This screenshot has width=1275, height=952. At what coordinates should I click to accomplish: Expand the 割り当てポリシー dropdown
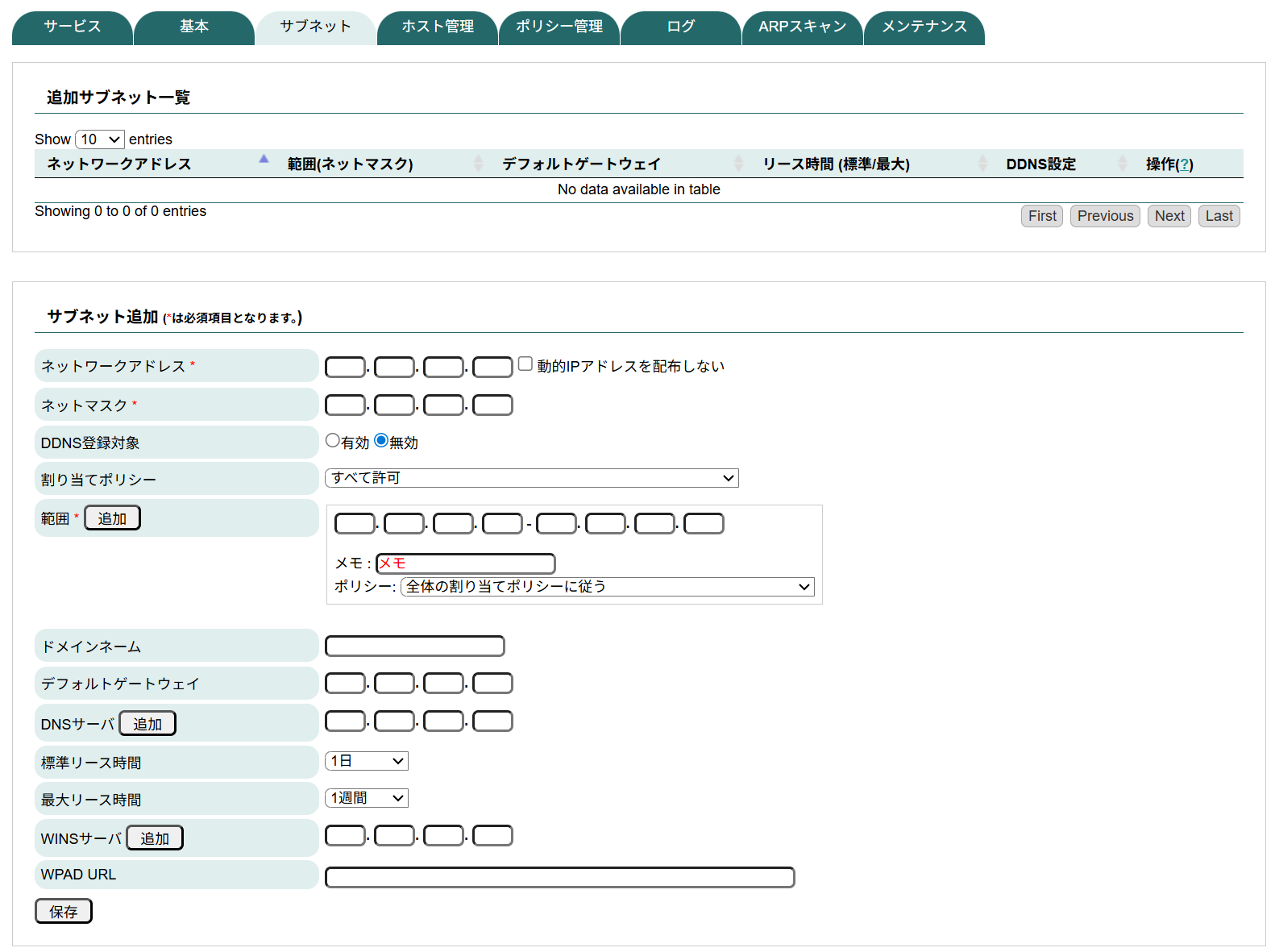pyautogui.click(x=531, y=478)
